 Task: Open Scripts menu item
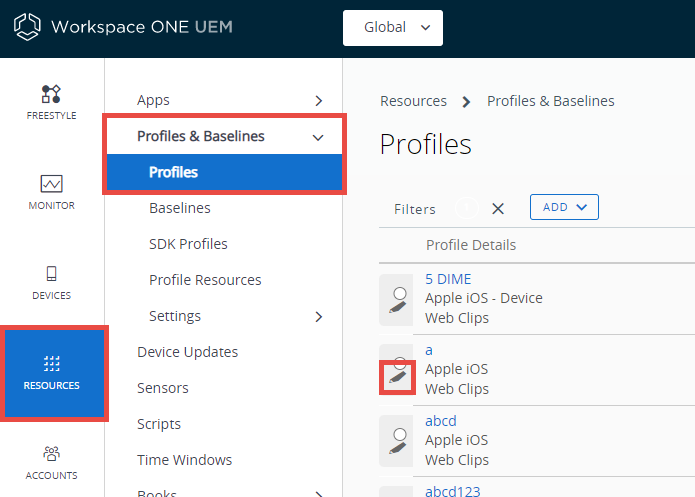point(159,424)
